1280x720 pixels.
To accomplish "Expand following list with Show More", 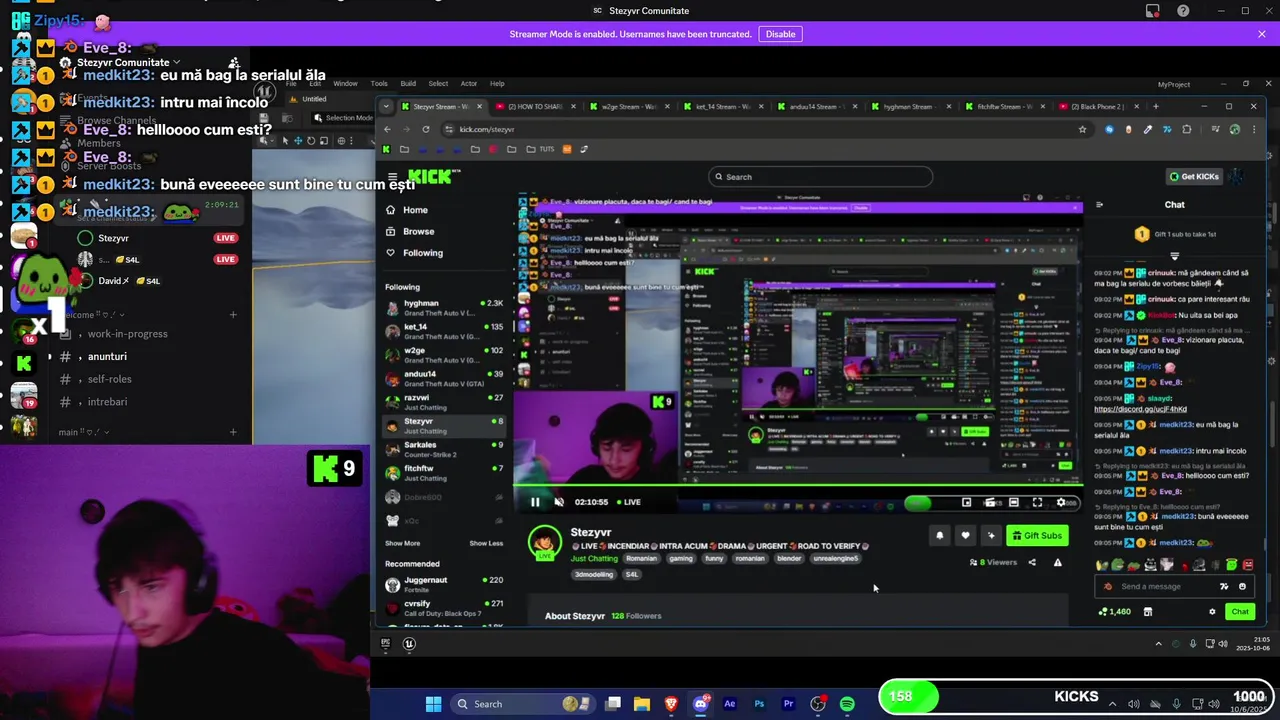I will tap(403, 543).
